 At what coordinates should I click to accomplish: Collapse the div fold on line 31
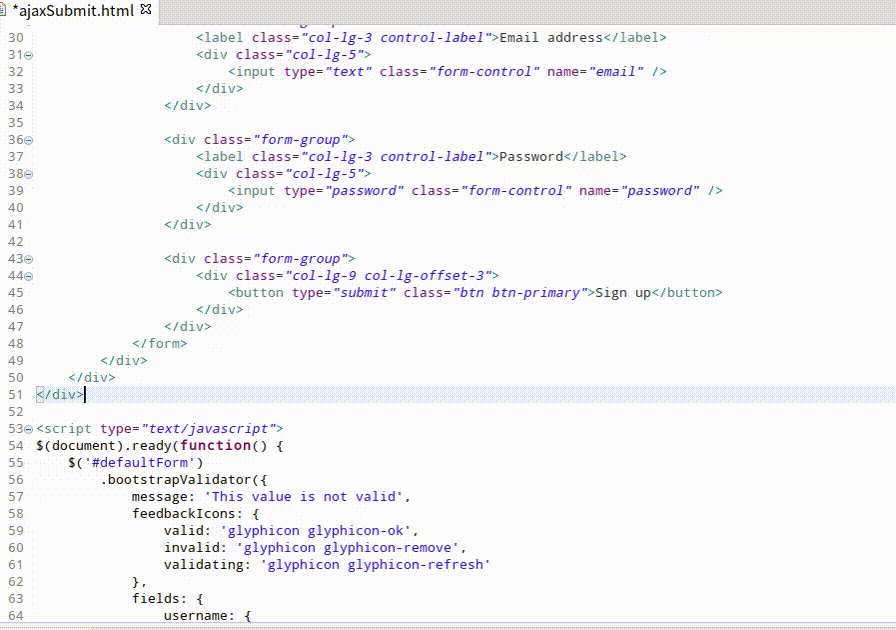(29, 55)
